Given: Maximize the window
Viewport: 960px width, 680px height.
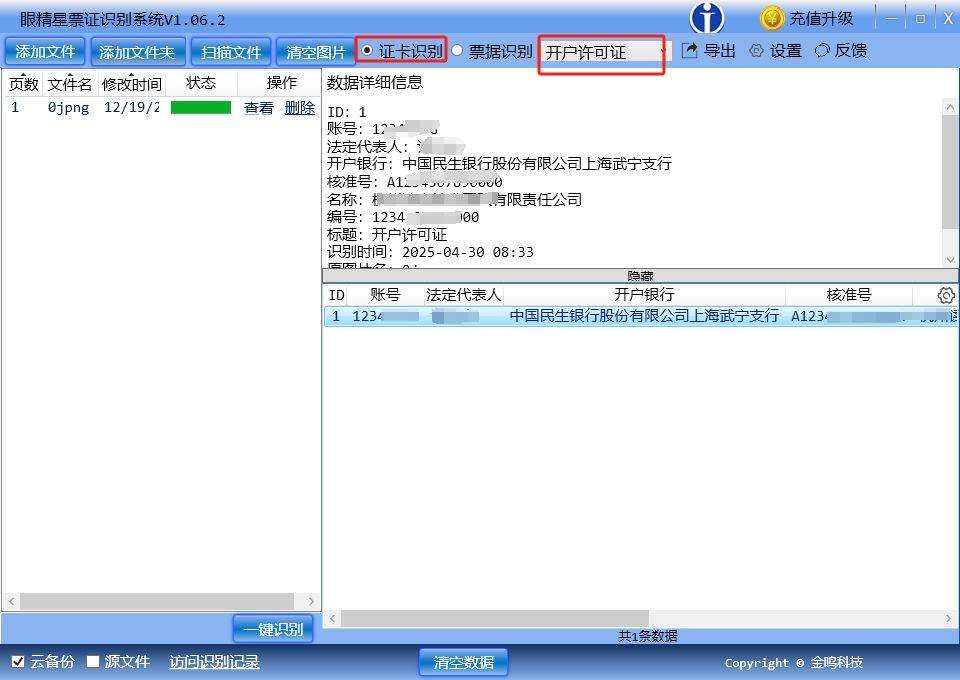Looking at the screenshot, I should pos(920,18).
